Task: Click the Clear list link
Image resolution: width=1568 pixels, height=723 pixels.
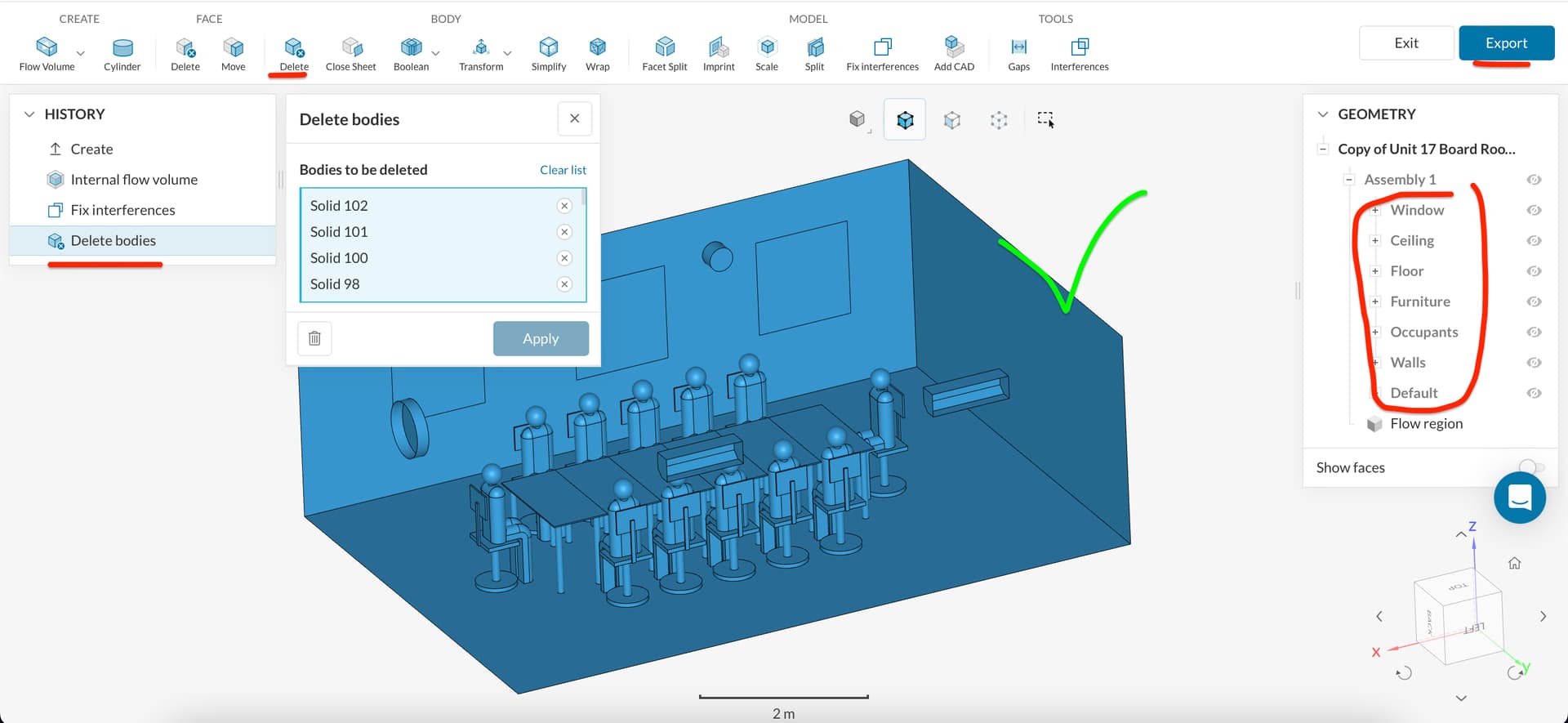Action: 563,170
